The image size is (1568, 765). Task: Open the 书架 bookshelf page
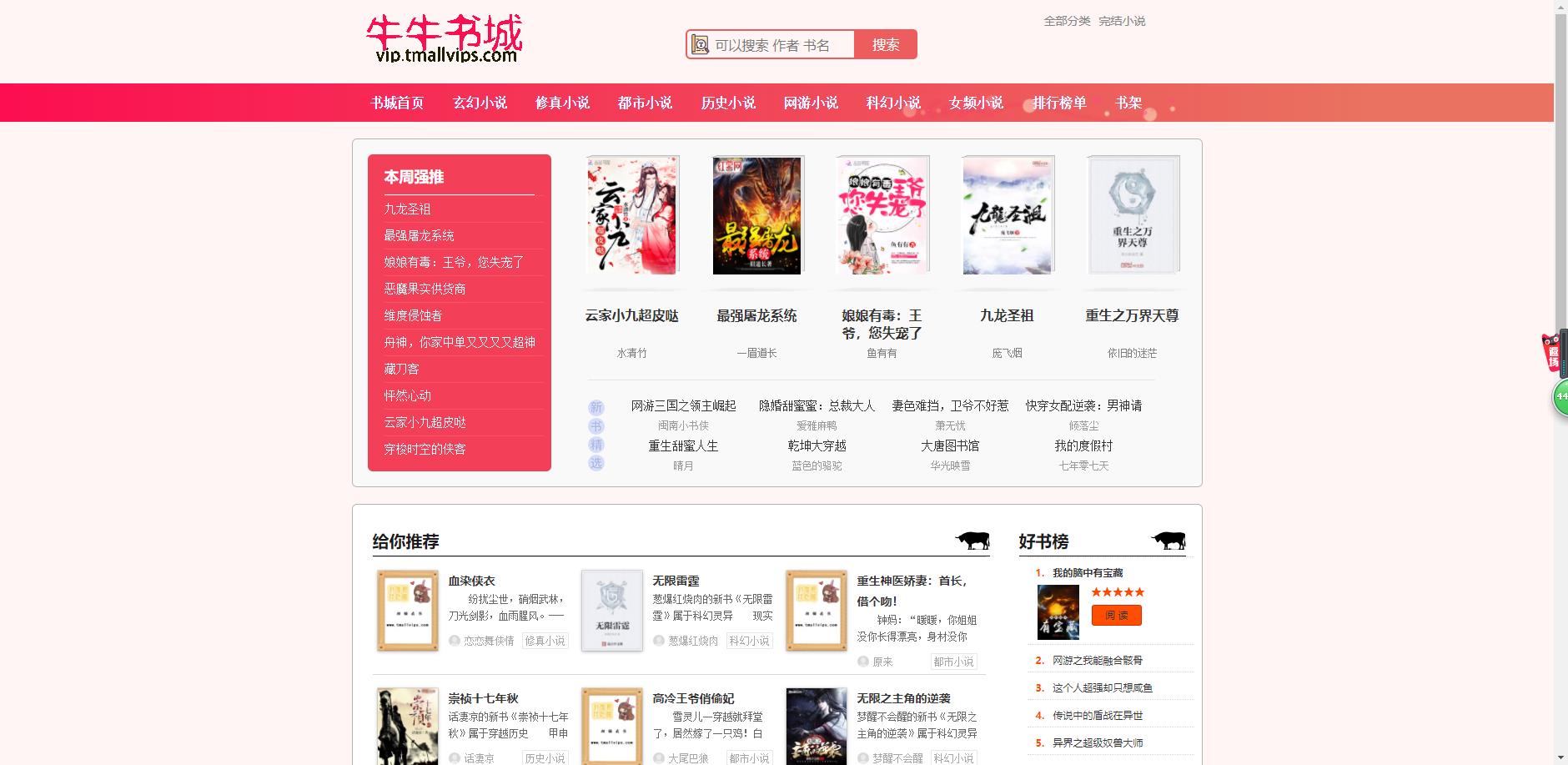1128,103
